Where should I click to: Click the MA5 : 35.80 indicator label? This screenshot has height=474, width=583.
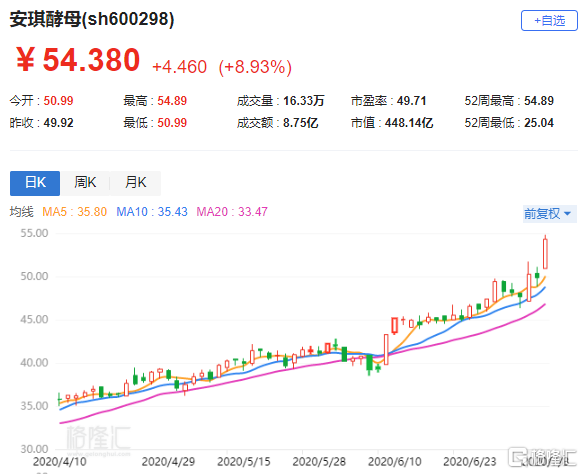[x=74, y=212]
